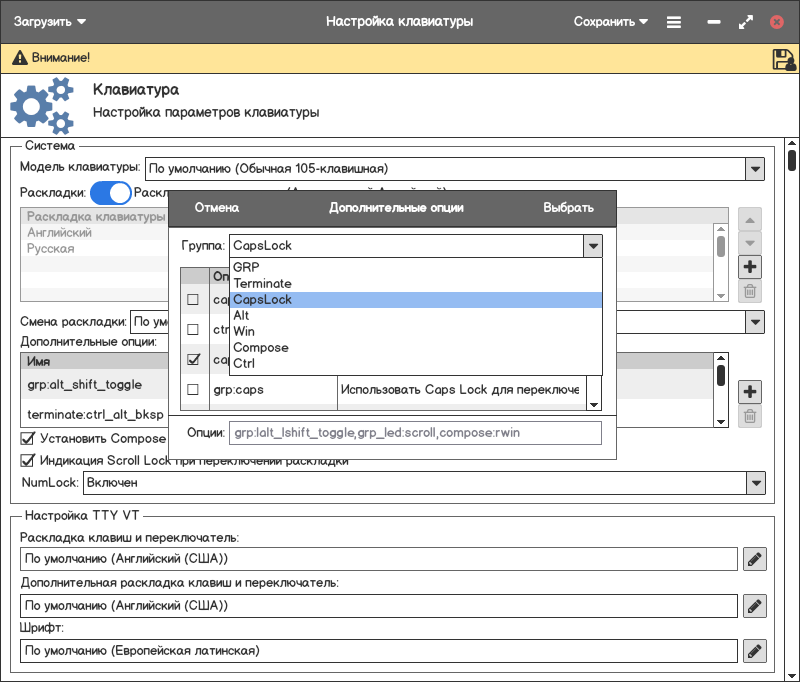Enable the grp:caps checkbox
This screenshot has height=682, width=800.
(x=193, y=390)
